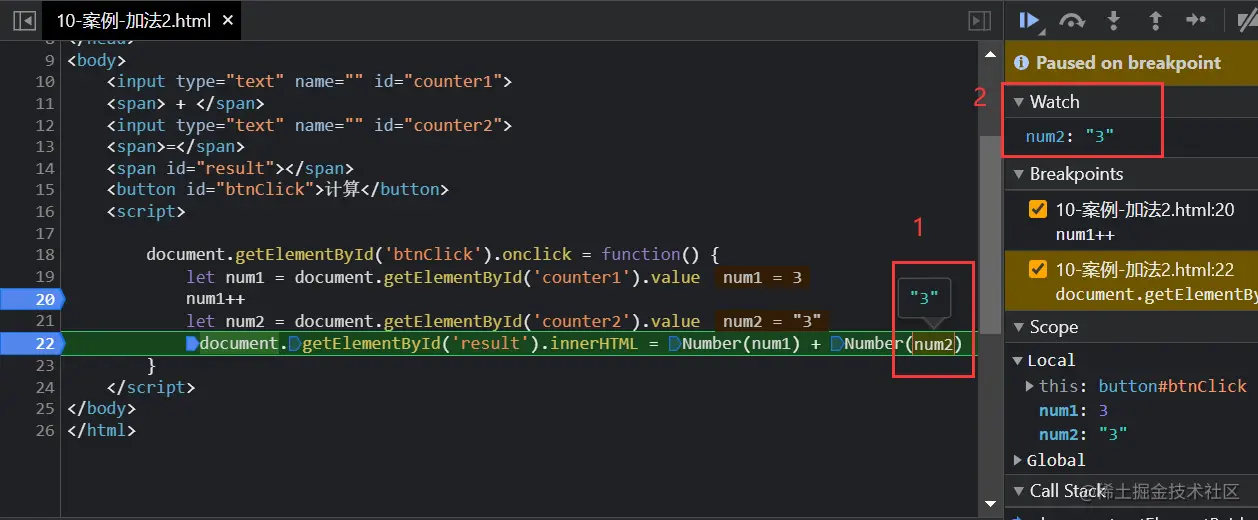Image resolution: width=1258 pixels, height=520 pixels.
Task: Click the inline value num2 = "3"
Action: coord(772,321)
